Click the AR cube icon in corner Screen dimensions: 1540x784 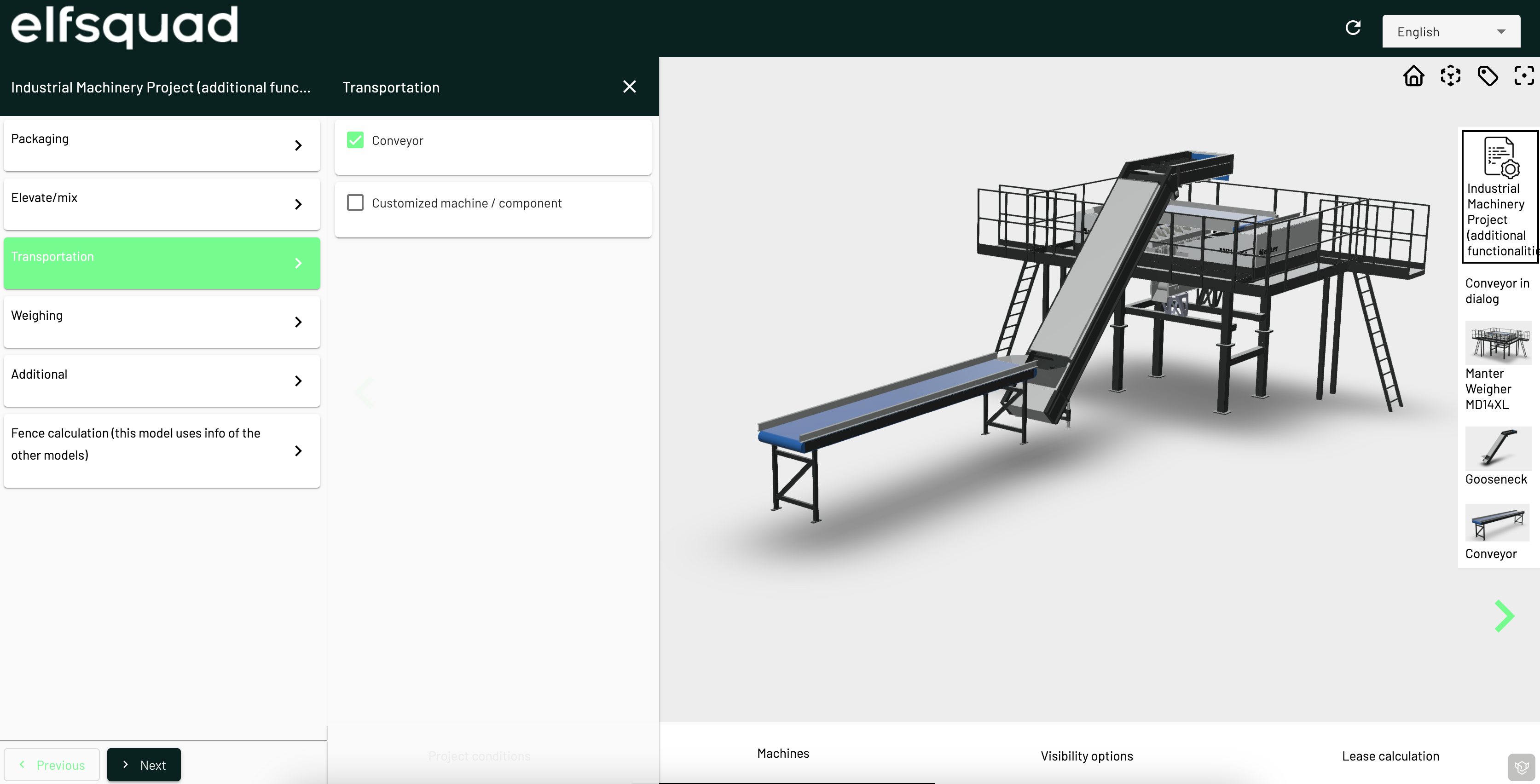tap(1522, 767)
